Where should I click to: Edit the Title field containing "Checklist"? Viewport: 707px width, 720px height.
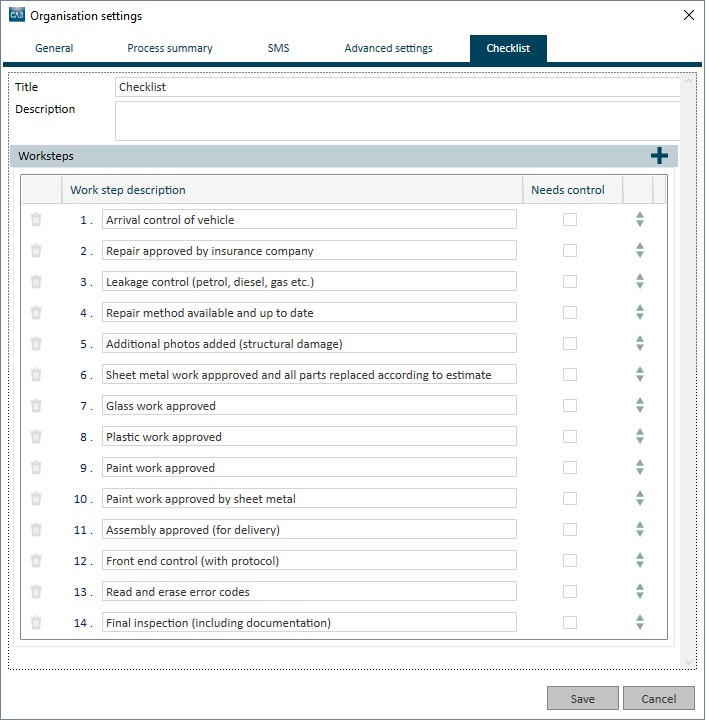[398, 87]
